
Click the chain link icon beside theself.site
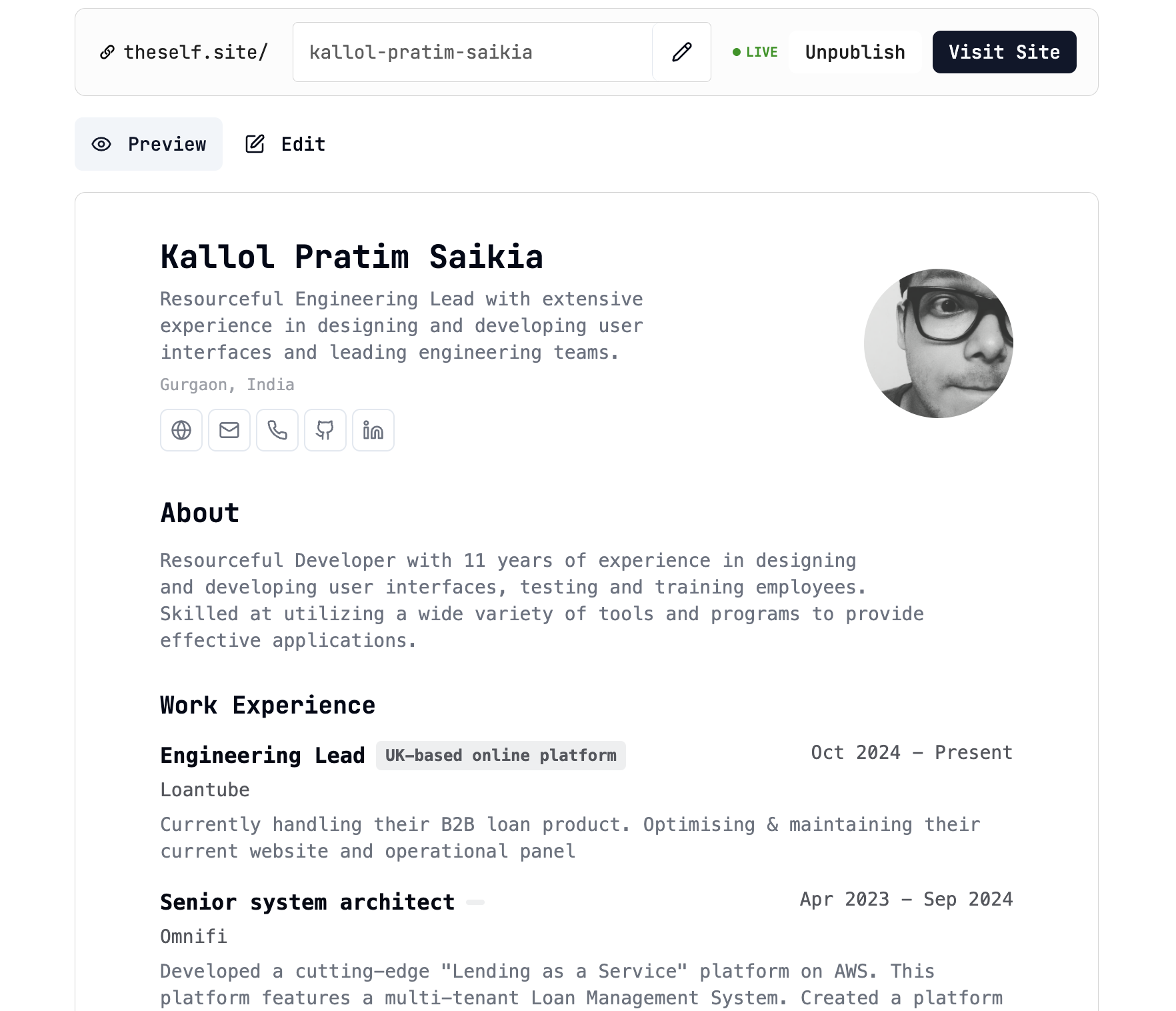[107, 52]
